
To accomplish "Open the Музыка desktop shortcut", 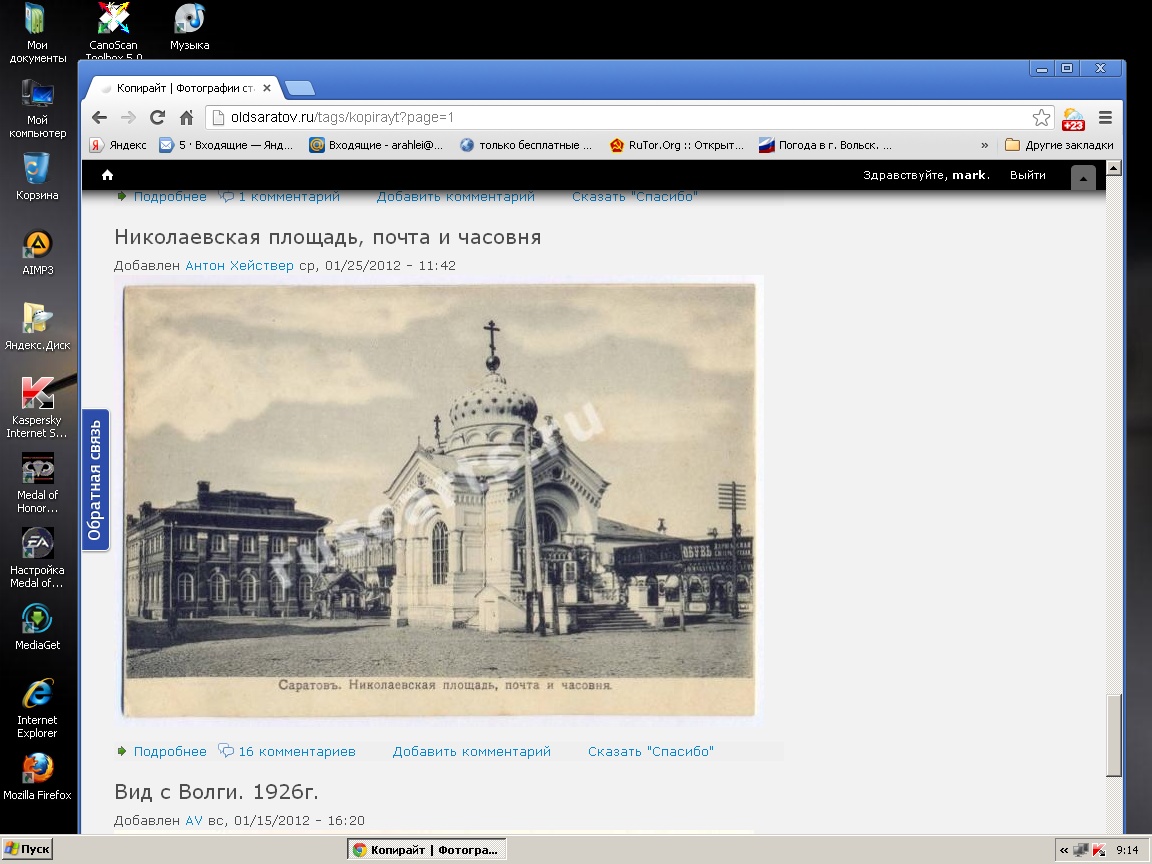I will click(190, 27).
